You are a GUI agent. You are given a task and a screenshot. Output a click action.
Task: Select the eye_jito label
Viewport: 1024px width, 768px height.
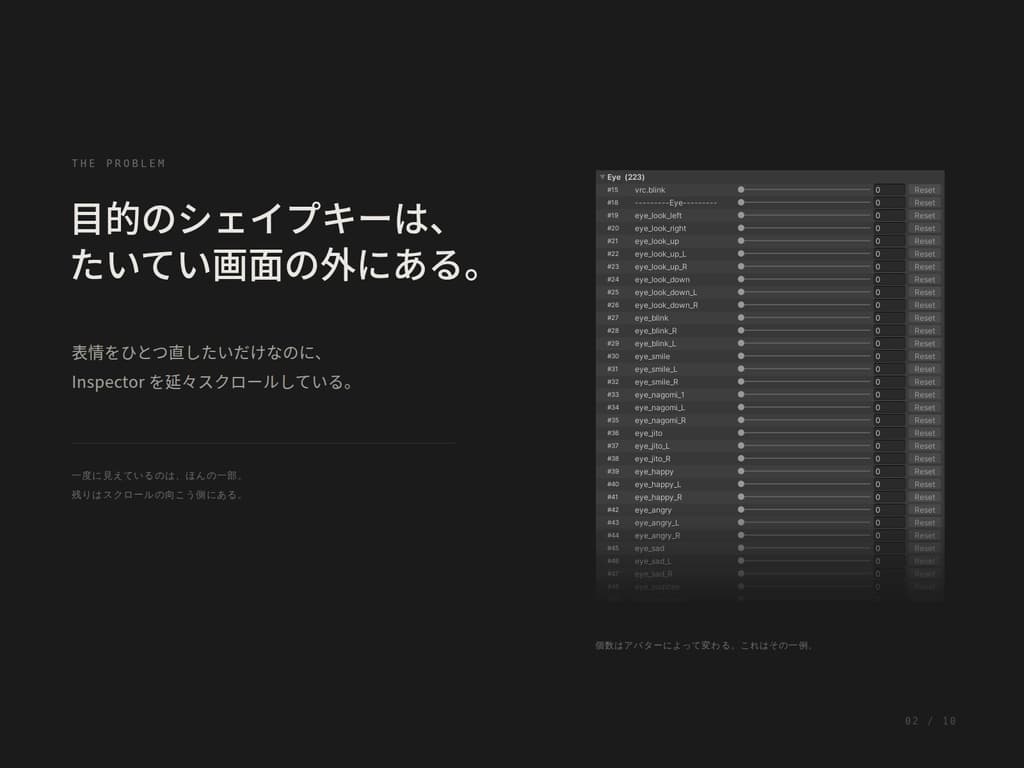pos(648,433)
